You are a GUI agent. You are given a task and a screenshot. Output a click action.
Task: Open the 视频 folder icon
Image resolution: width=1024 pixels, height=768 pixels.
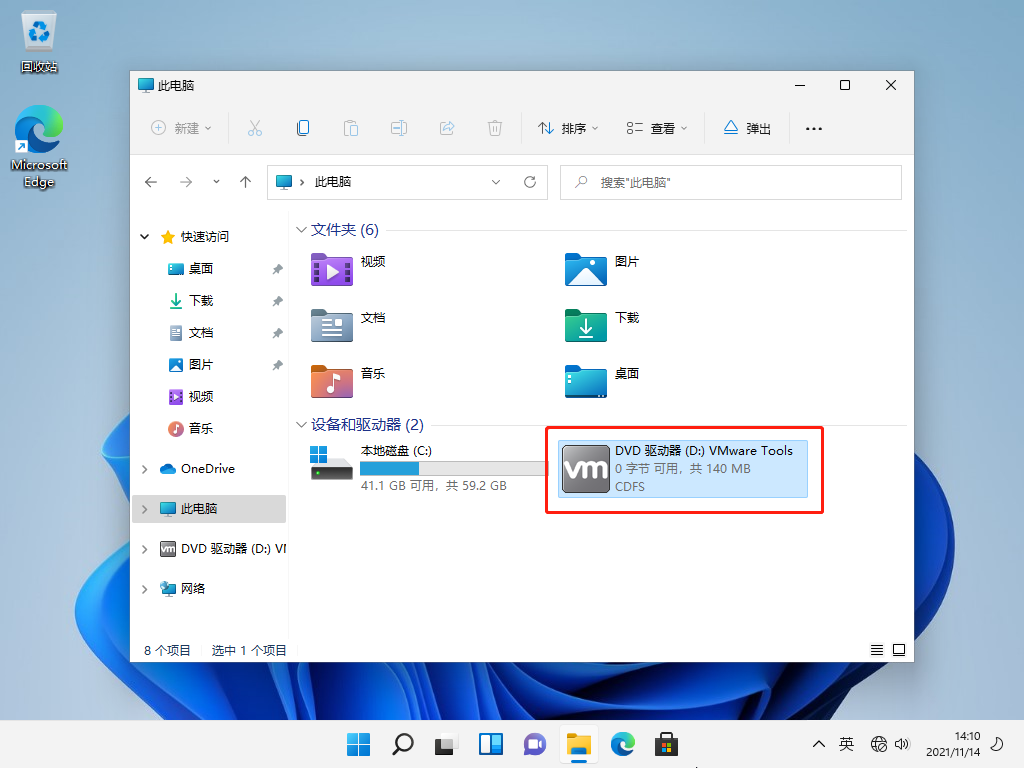pos(331,269)
